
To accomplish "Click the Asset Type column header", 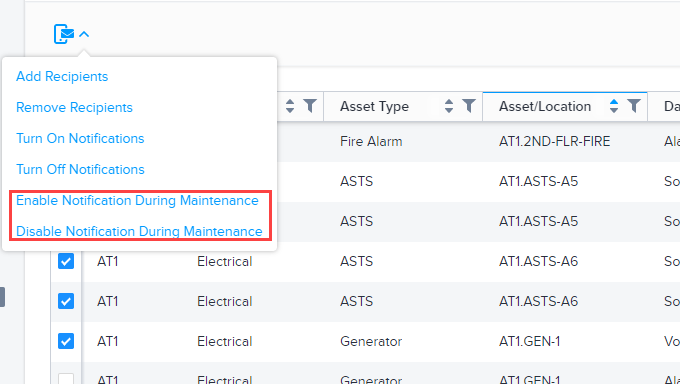I will pyautogui.click(x=374, y=106).
